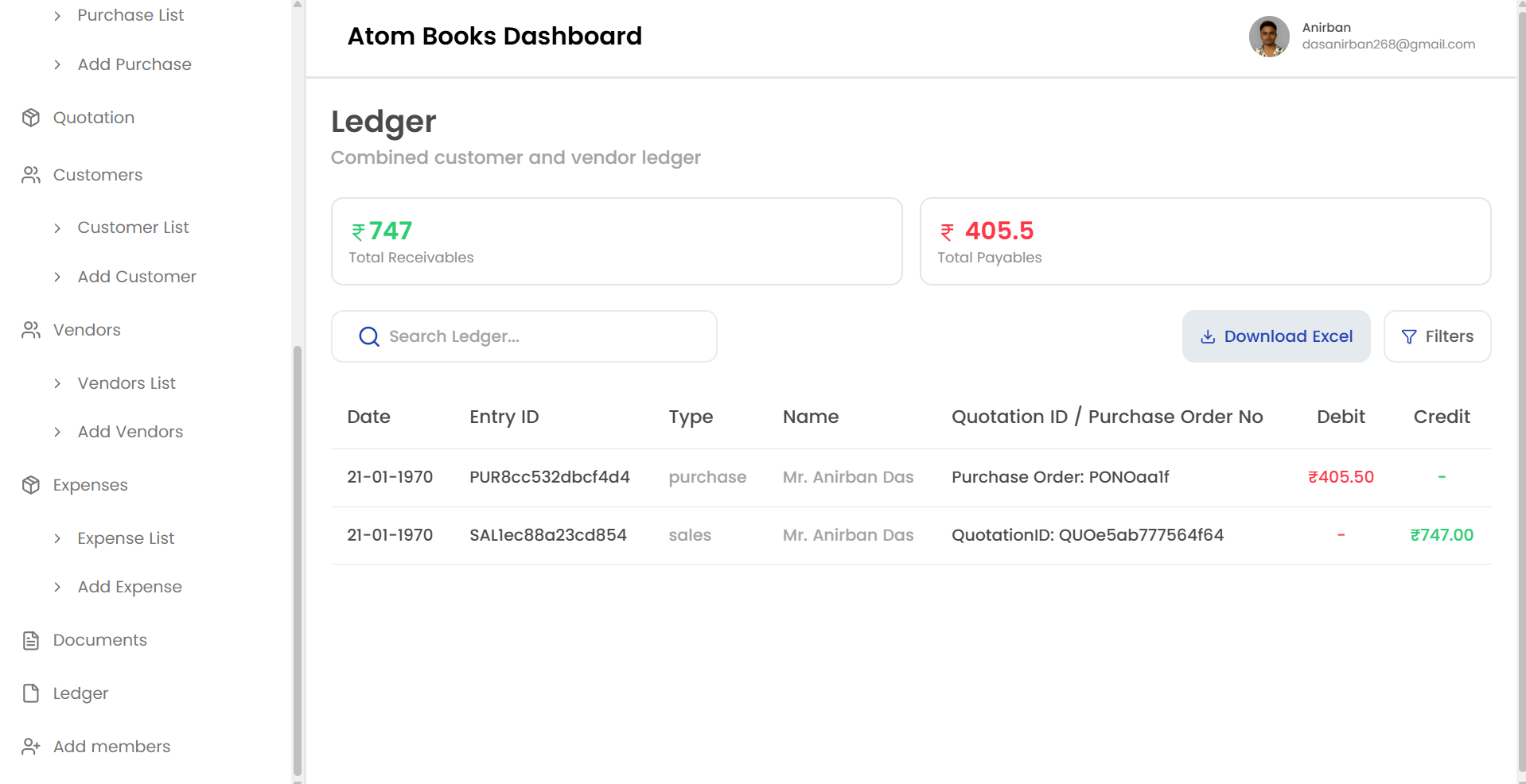Download the ledger as Excel
Viewport: 1526px width, 784px height.
[x=1275, y=336]
